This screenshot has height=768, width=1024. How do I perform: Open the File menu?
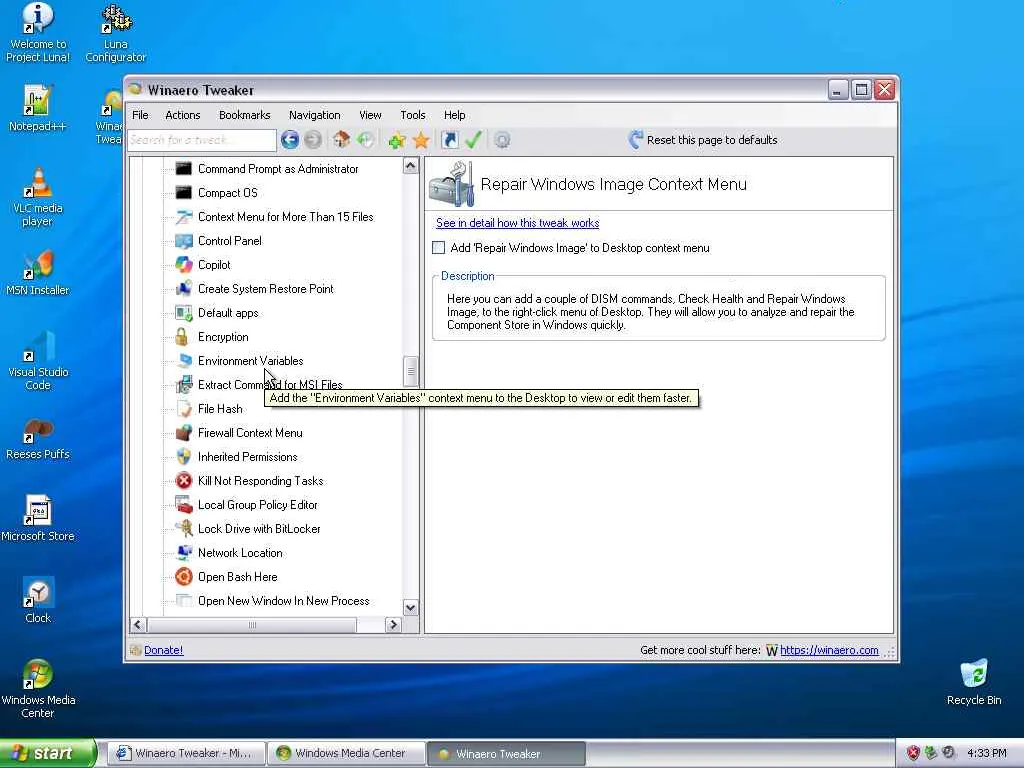[140, 115]
